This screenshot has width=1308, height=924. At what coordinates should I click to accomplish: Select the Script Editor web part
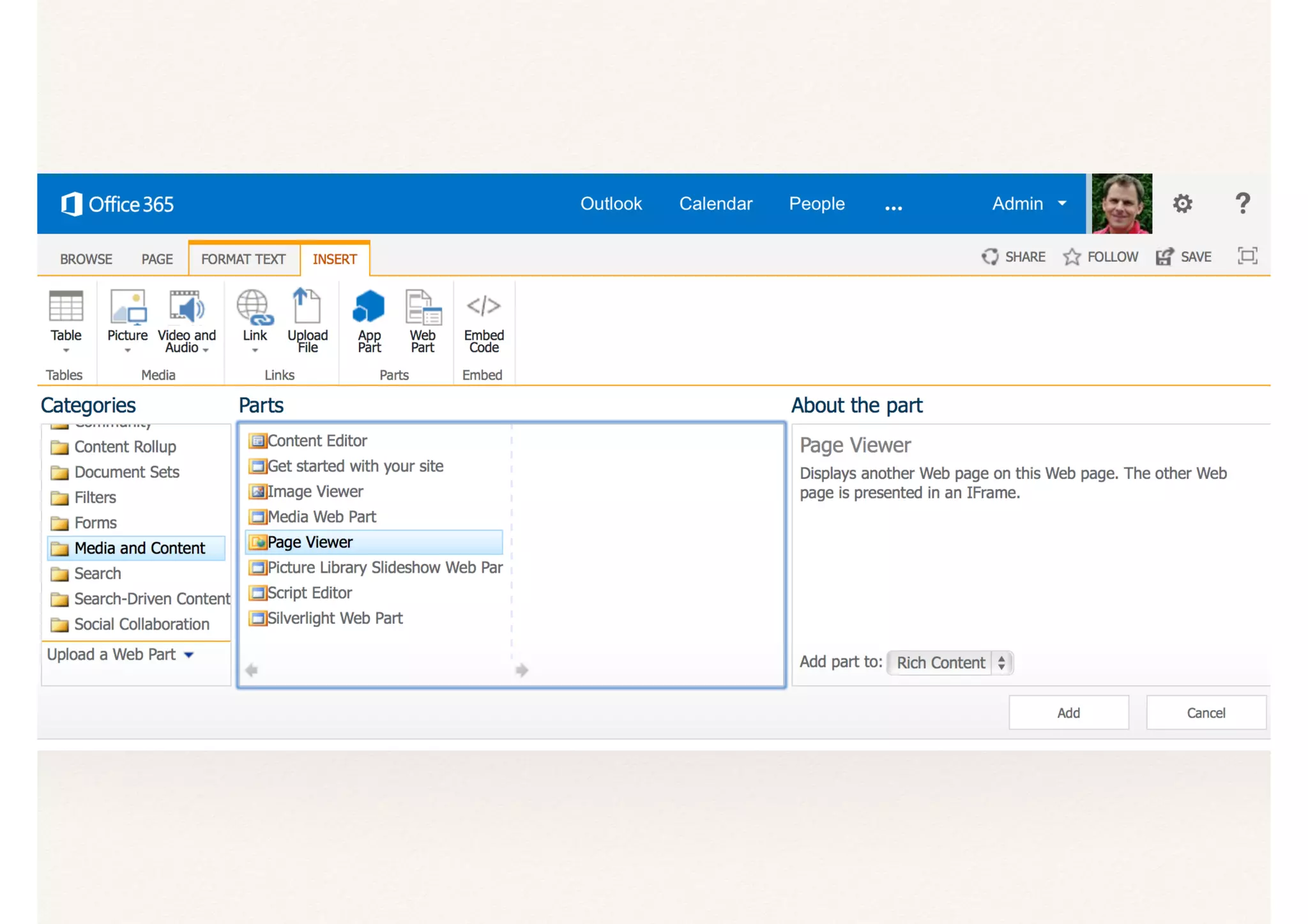tap(310, 593)
